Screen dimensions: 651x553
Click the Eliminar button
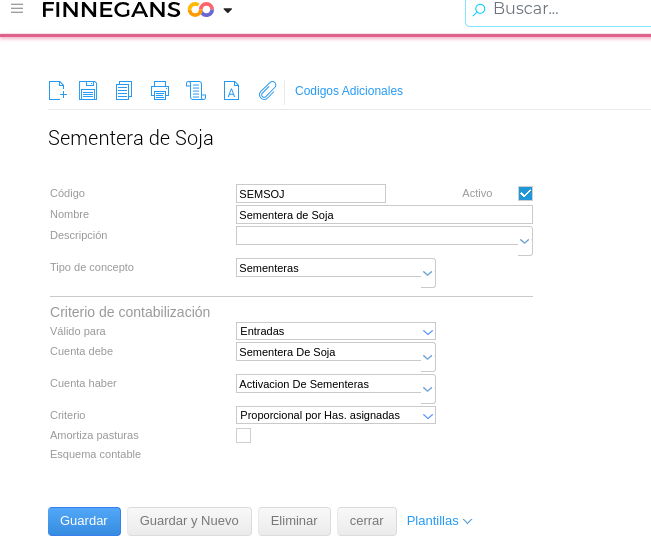tap(294, 521)
